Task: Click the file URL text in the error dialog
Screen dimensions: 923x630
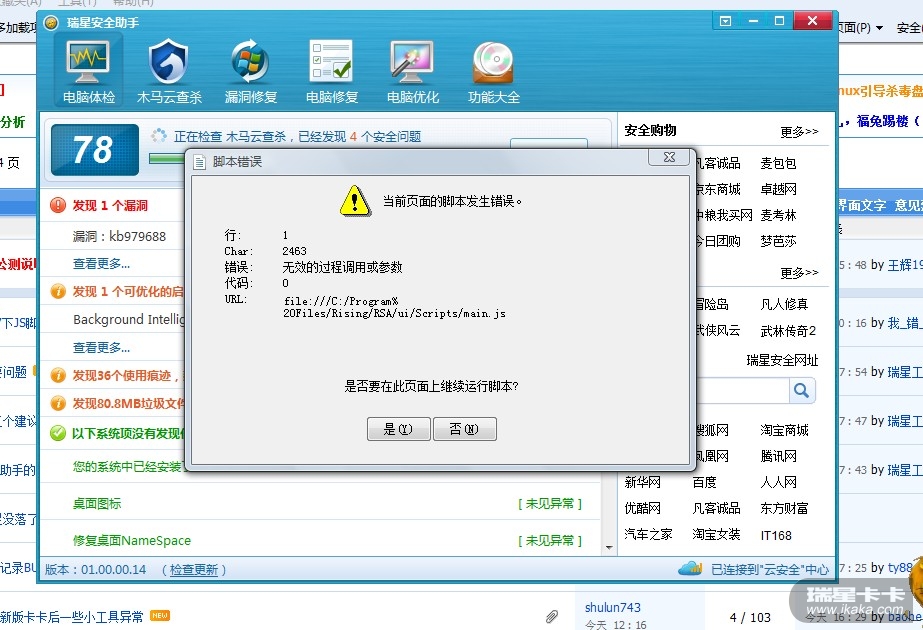Action: [394, 307]
